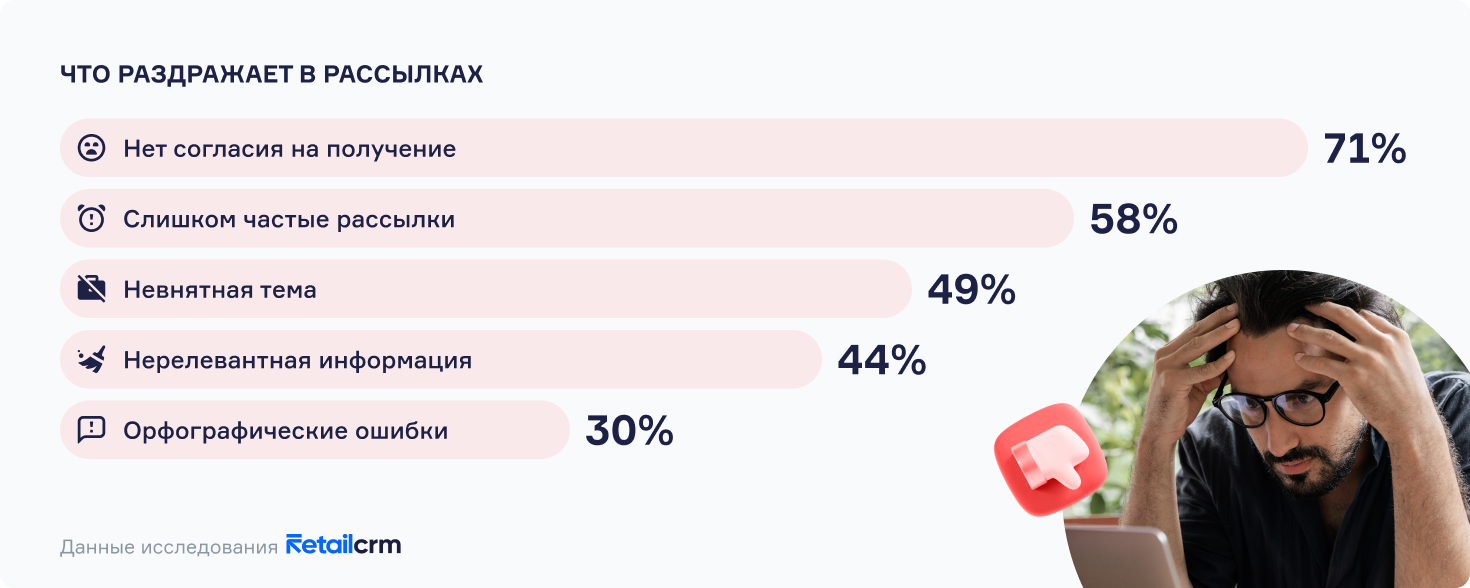This screenshot has height=588, width=1470.
Task: Select the 'Слишком частые рассылки' label
Action: click(x=289, y=219)
